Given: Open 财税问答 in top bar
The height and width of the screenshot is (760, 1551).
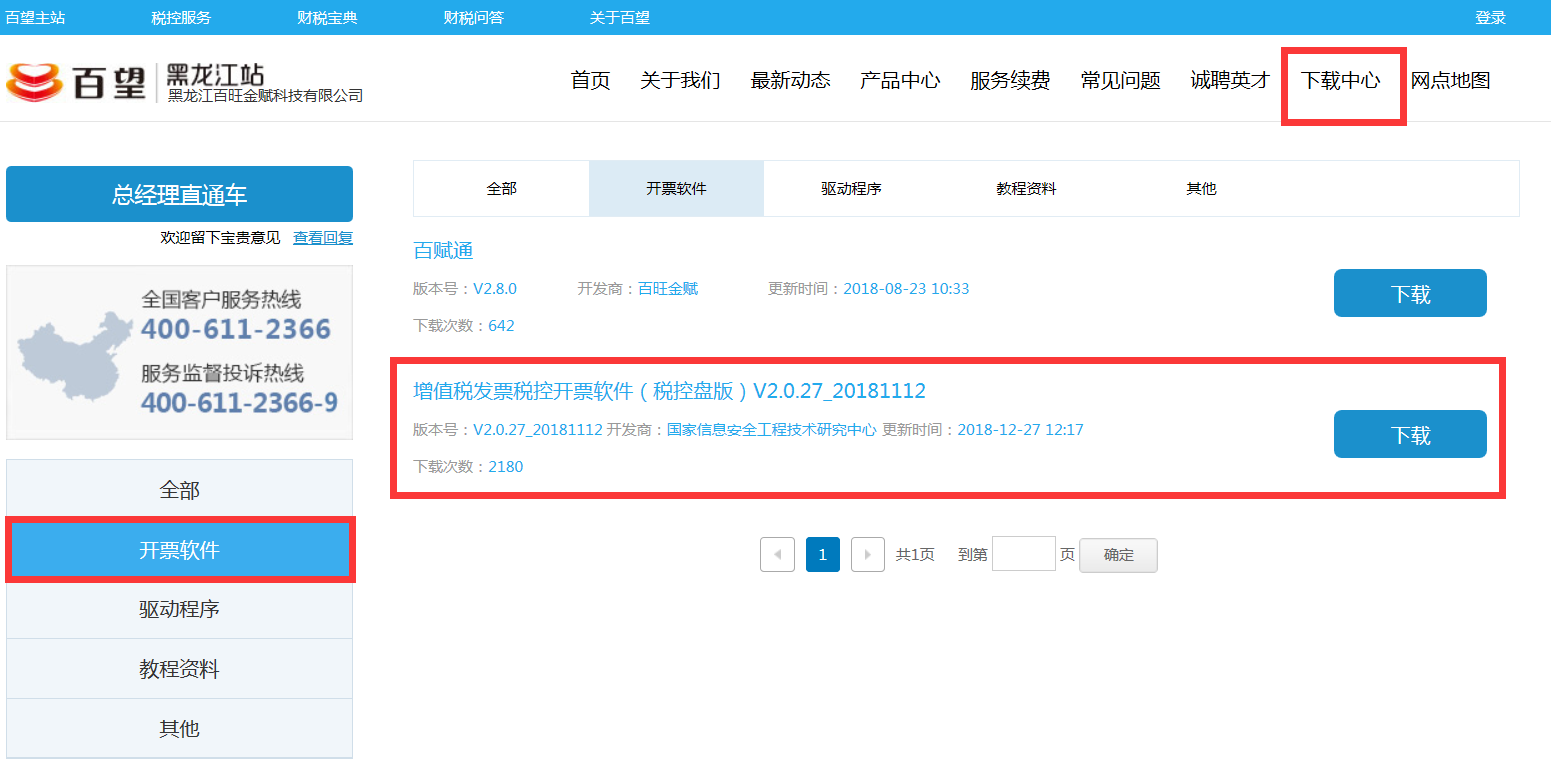Looking at the screenshot, I should click(474, 17).
